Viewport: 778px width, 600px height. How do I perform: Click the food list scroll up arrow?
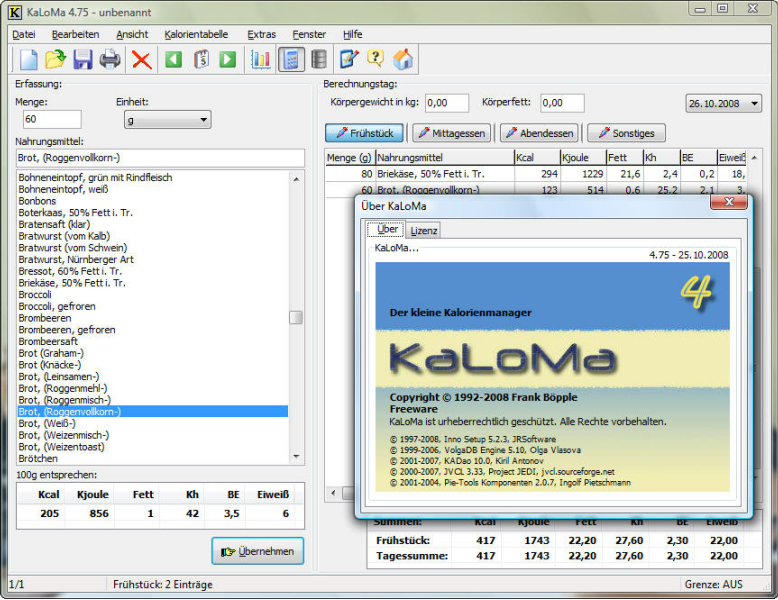(x=296, y=179)
